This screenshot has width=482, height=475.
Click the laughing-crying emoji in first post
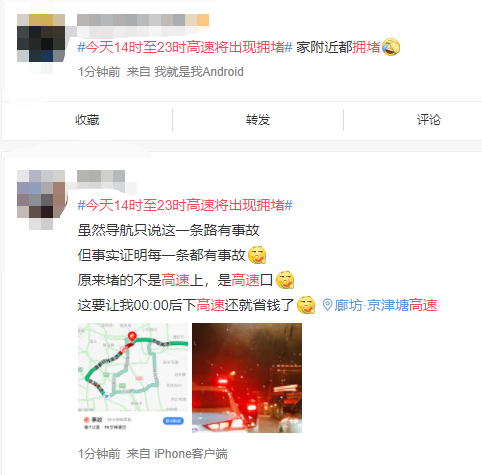391,47
